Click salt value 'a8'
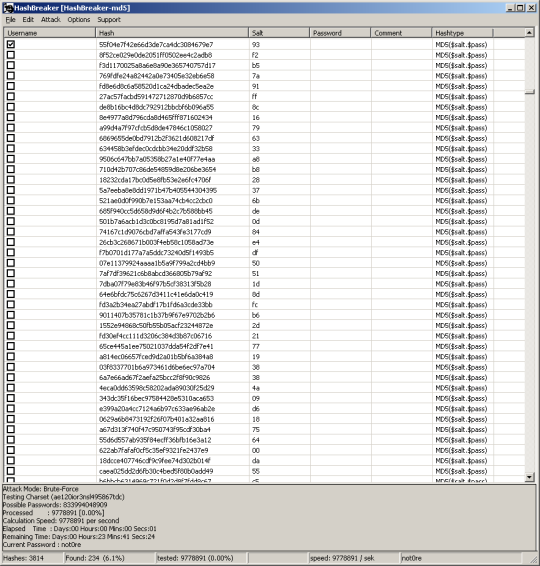Image resolution: width=540 pixels, height=566 pixels. pos(256,159)
